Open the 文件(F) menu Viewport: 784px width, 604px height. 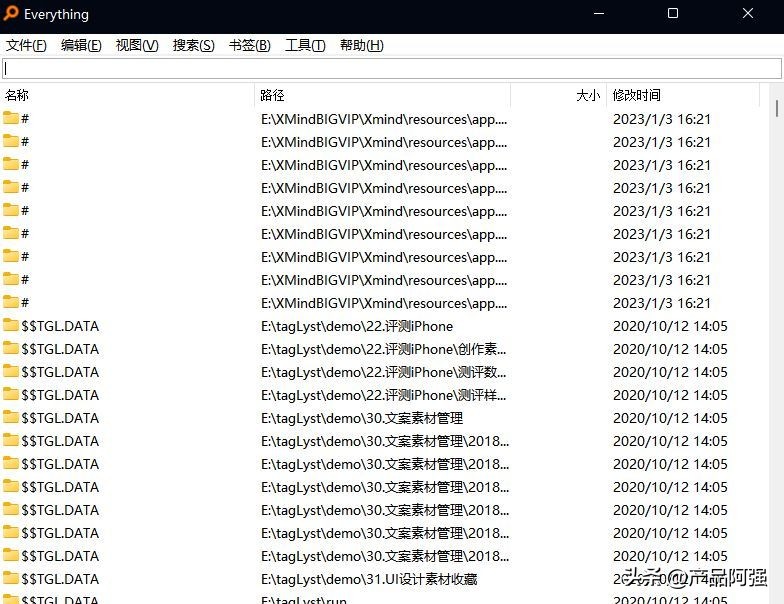click(26, 46)
